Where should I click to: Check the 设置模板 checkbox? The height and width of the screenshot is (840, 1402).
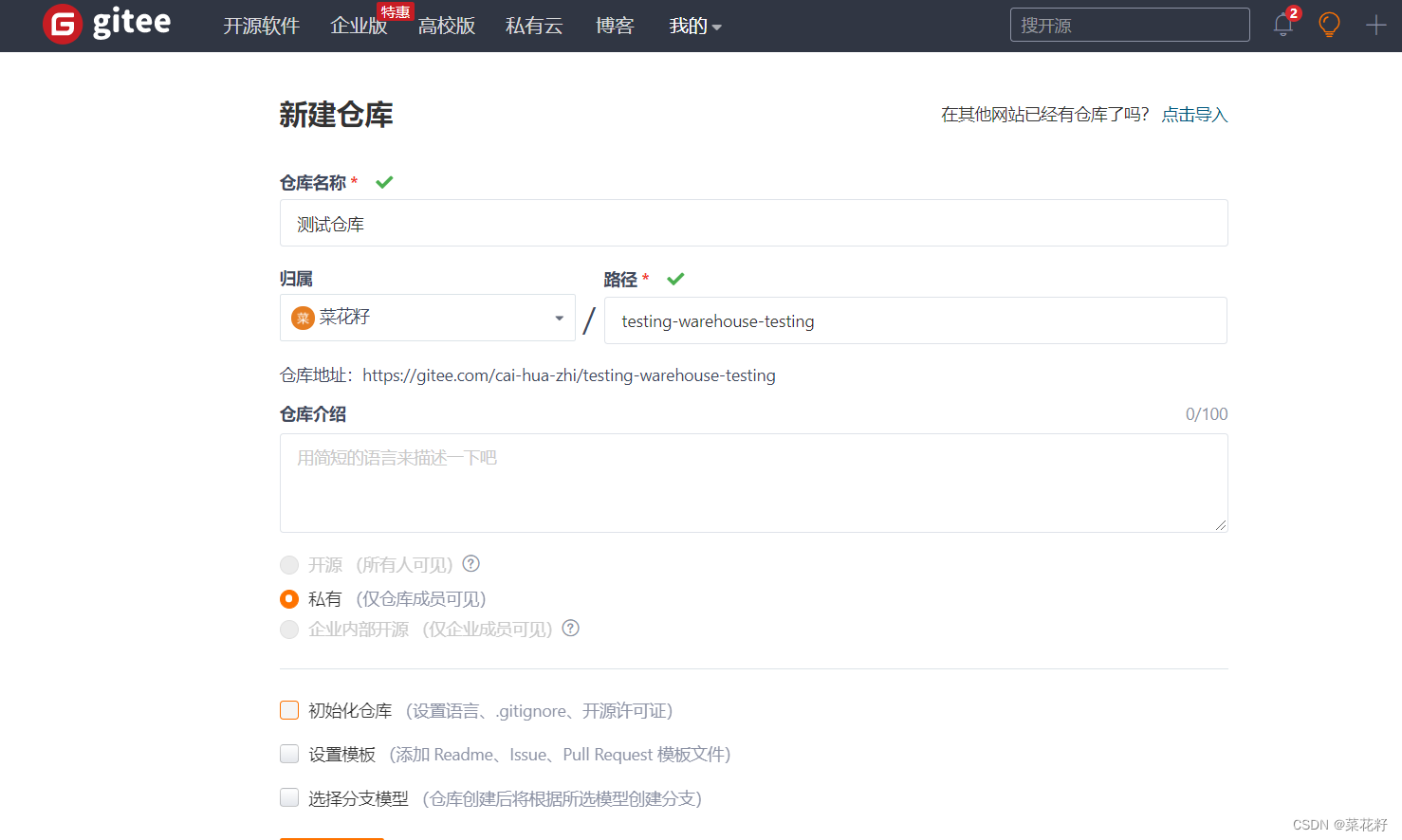coord(289,754)
